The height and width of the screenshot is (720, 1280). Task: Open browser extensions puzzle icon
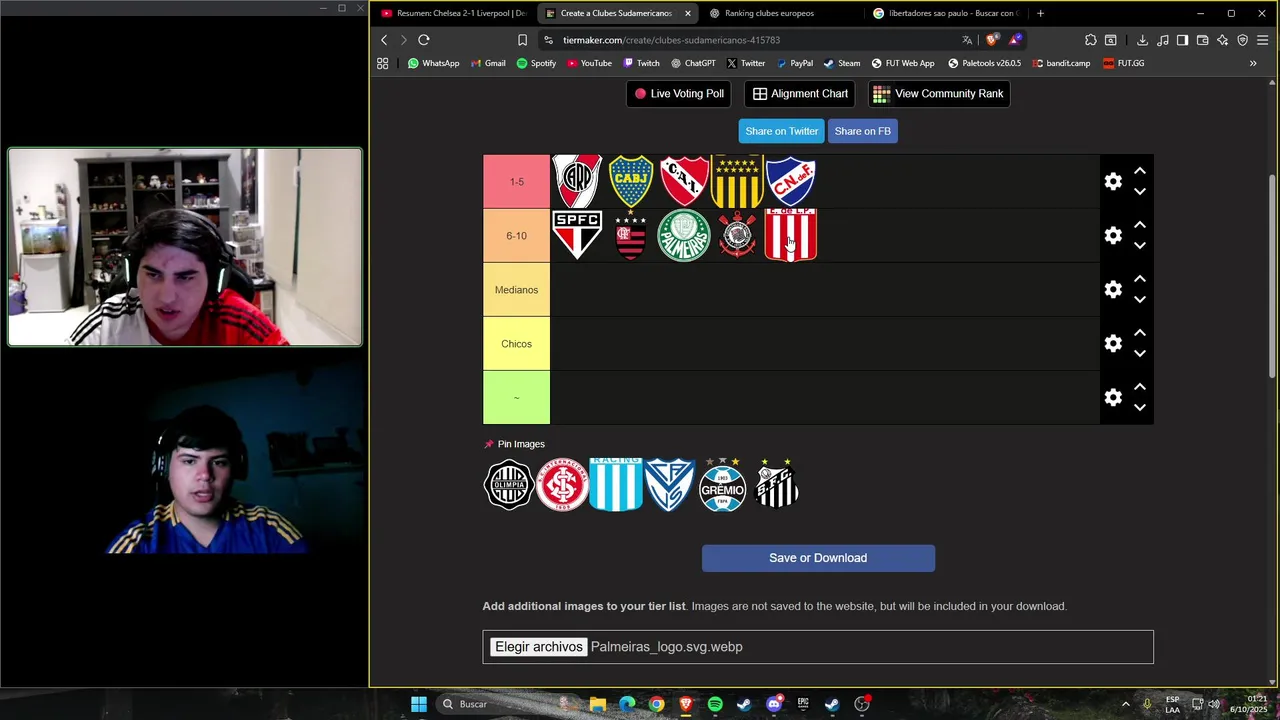click(x=1090, y=40)
